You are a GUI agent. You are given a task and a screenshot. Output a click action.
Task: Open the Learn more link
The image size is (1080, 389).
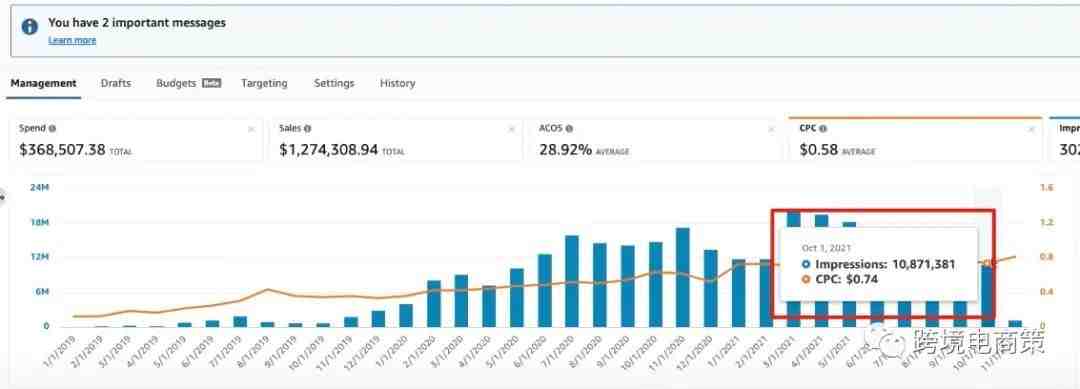(x=72, y=41)
